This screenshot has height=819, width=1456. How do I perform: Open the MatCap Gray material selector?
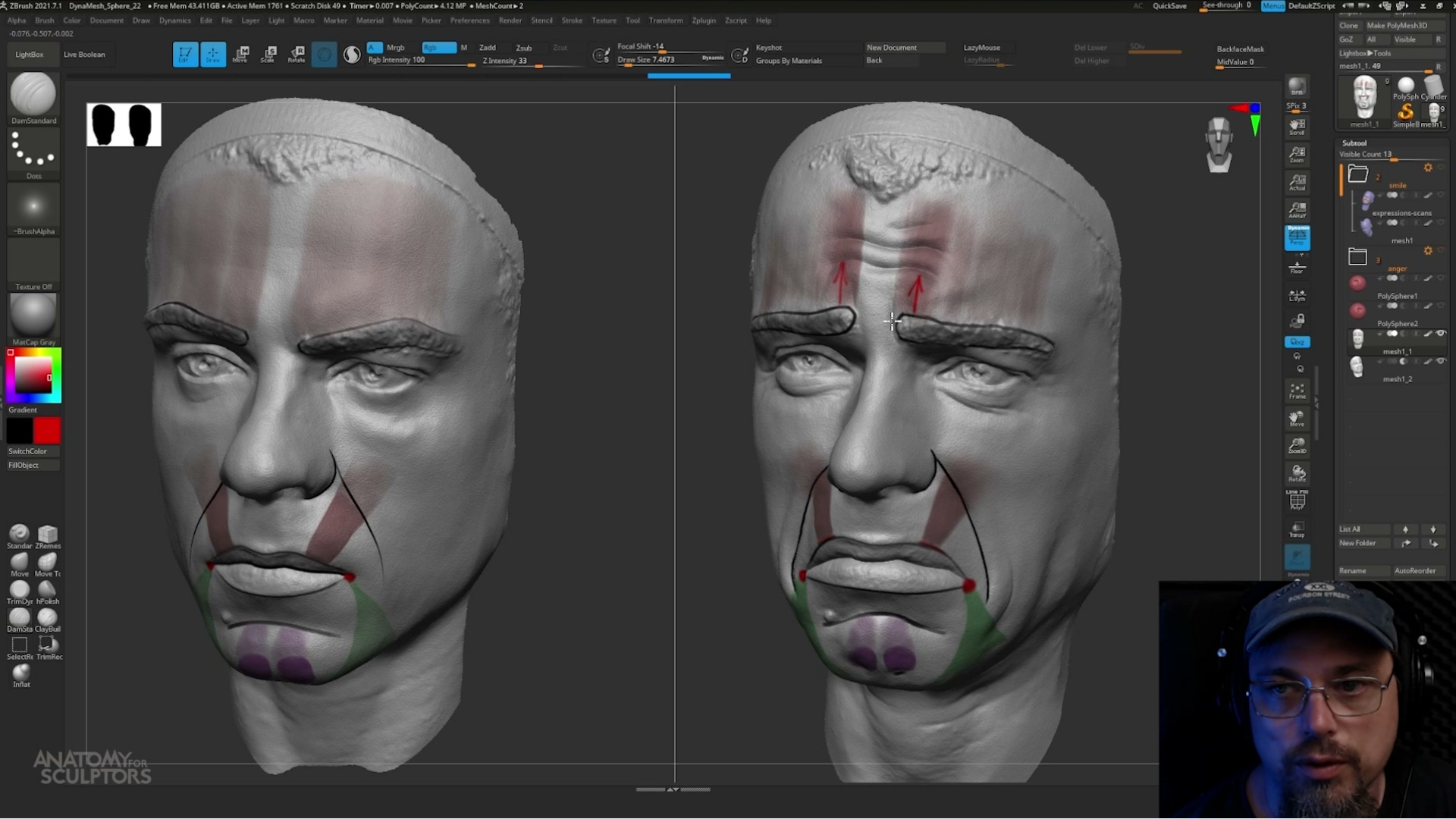tap(33, 319)
